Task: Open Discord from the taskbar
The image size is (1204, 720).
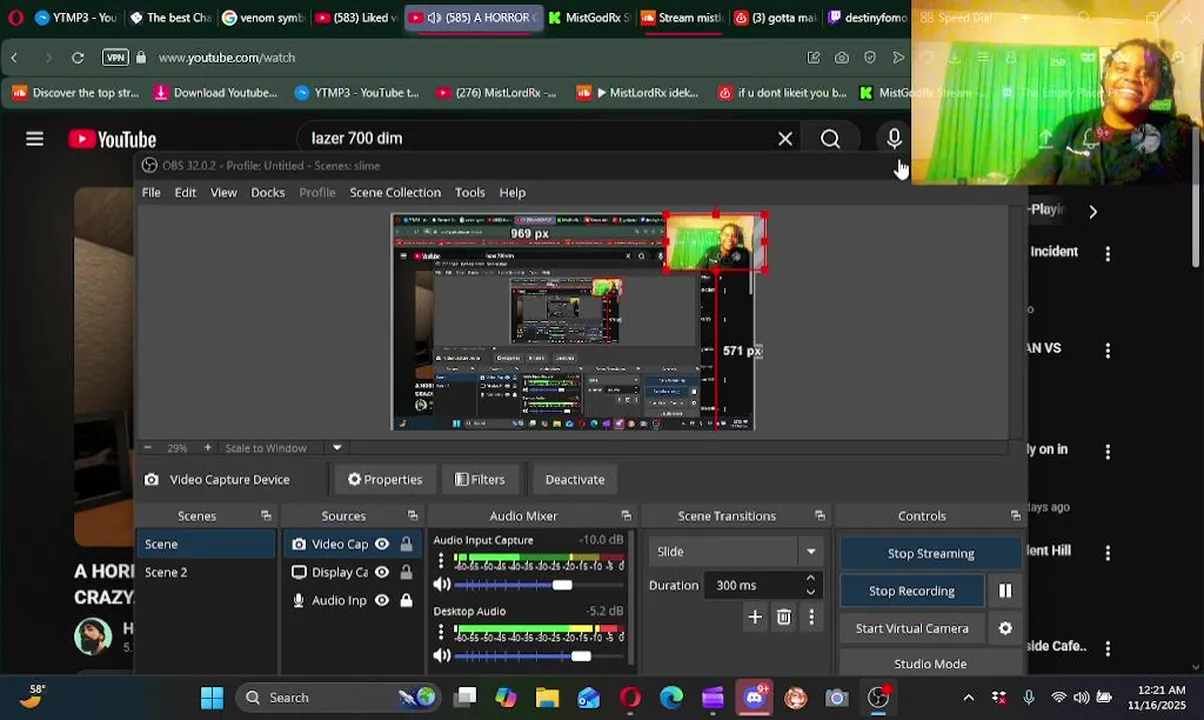Action: (754, 697)
